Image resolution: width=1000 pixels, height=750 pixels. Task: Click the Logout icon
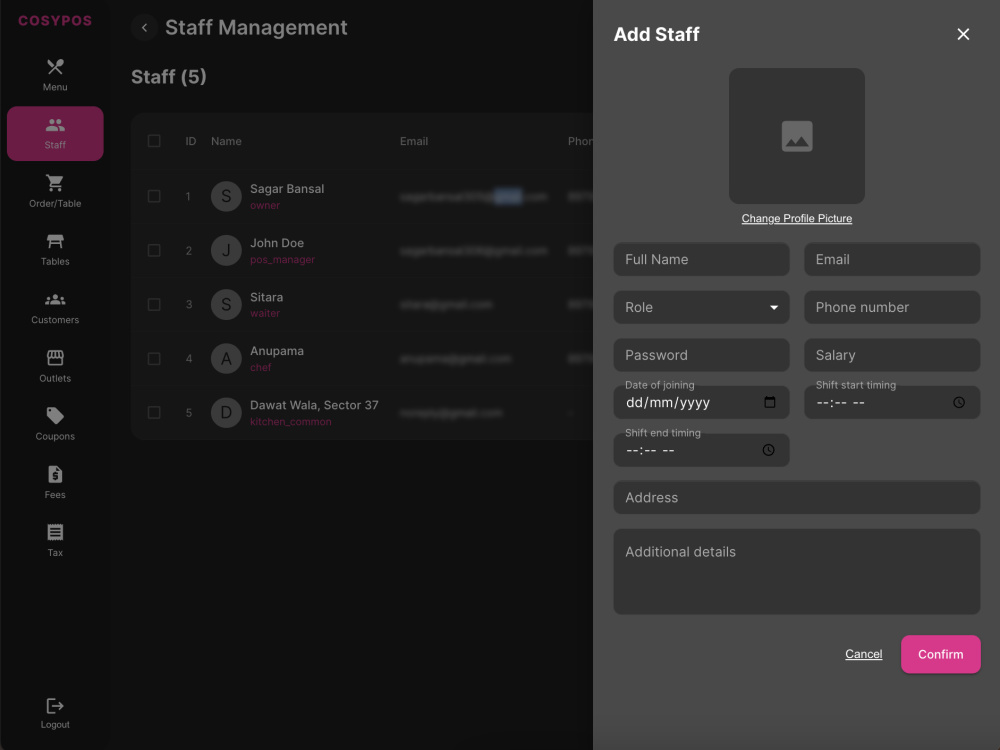[x=55, y=706]
